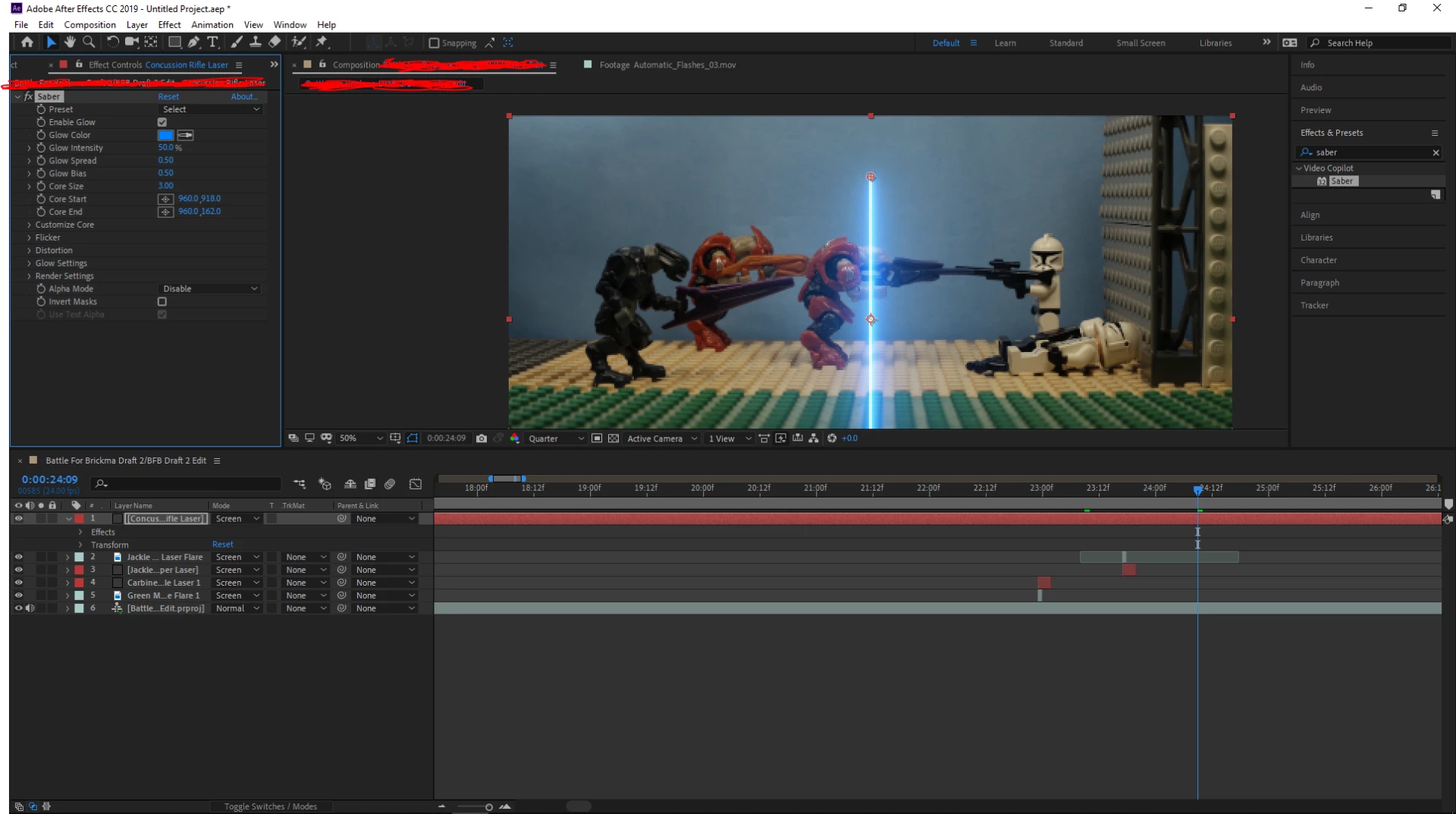Select the Hand tool
The width and height of the screenshot is (1456, 814).
pyautogui.click(x=70, y=42)
